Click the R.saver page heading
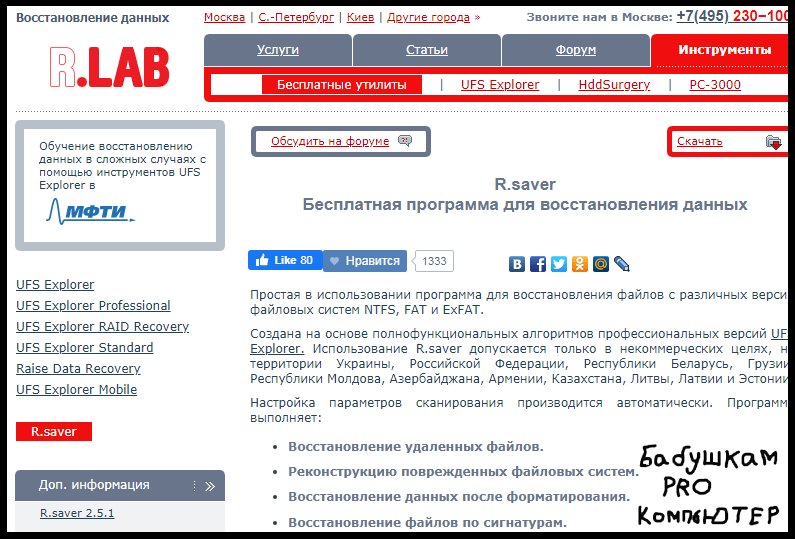 pyautogui.click(x=525, y=184)
